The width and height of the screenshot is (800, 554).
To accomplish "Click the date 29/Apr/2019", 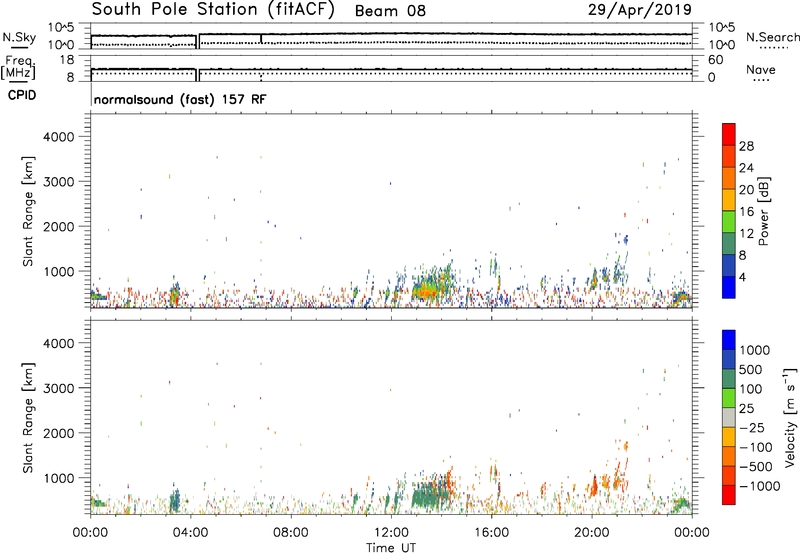I will coord(640,10).
